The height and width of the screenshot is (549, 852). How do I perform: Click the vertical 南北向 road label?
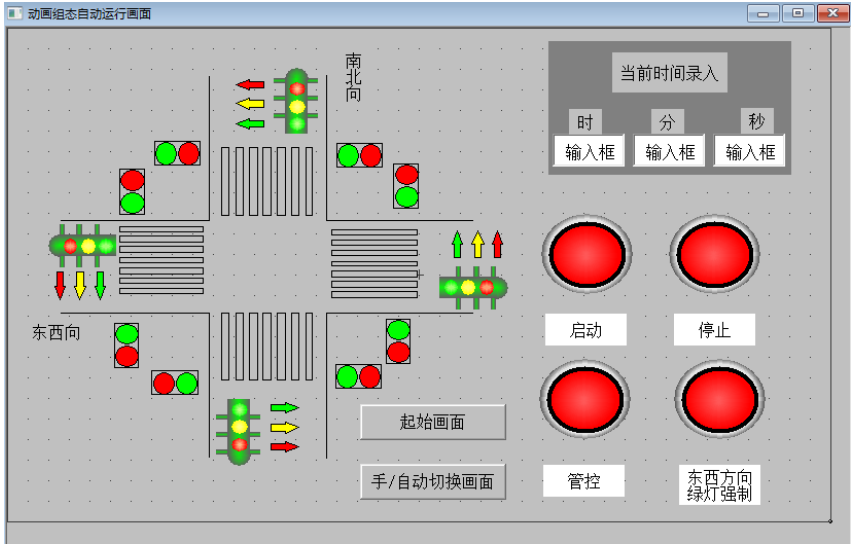[x=353, y=77]
